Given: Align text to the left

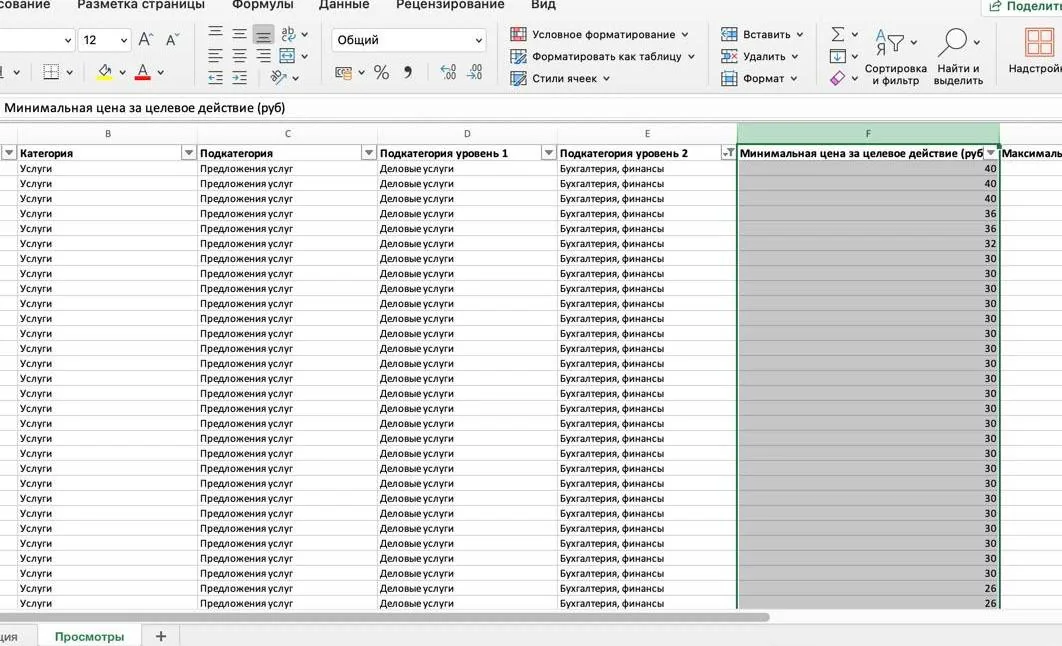Looking at the screenshot, I should pyautogui.click(x=215, y=56).
